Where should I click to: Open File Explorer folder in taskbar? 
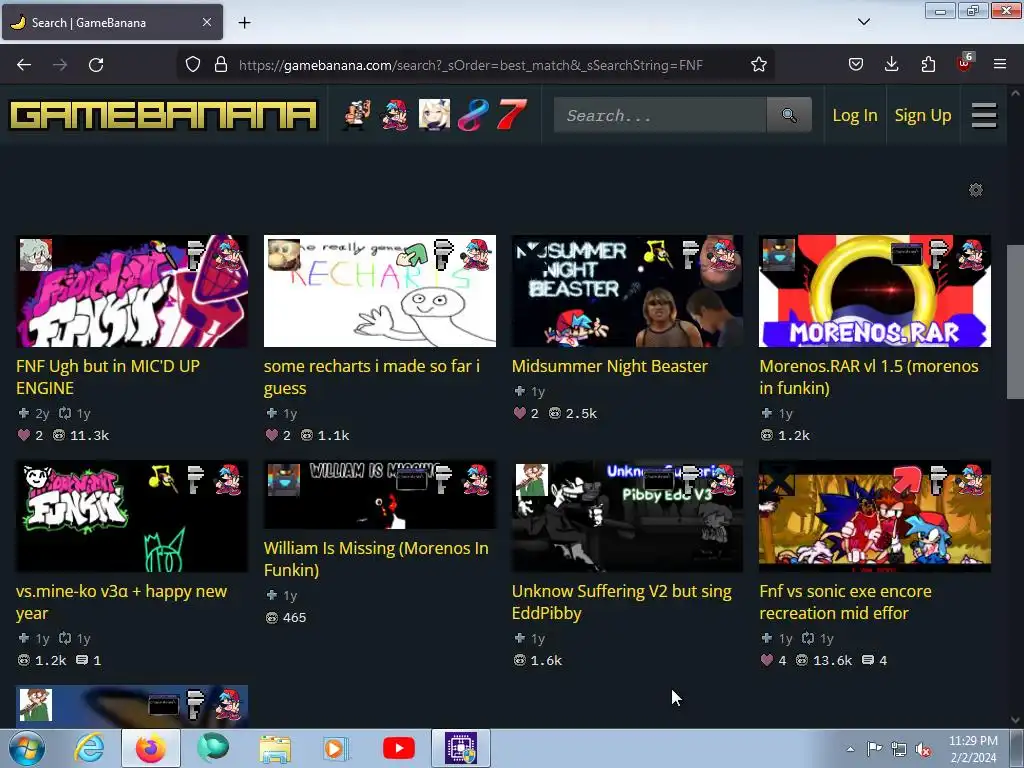pos(275,748)
